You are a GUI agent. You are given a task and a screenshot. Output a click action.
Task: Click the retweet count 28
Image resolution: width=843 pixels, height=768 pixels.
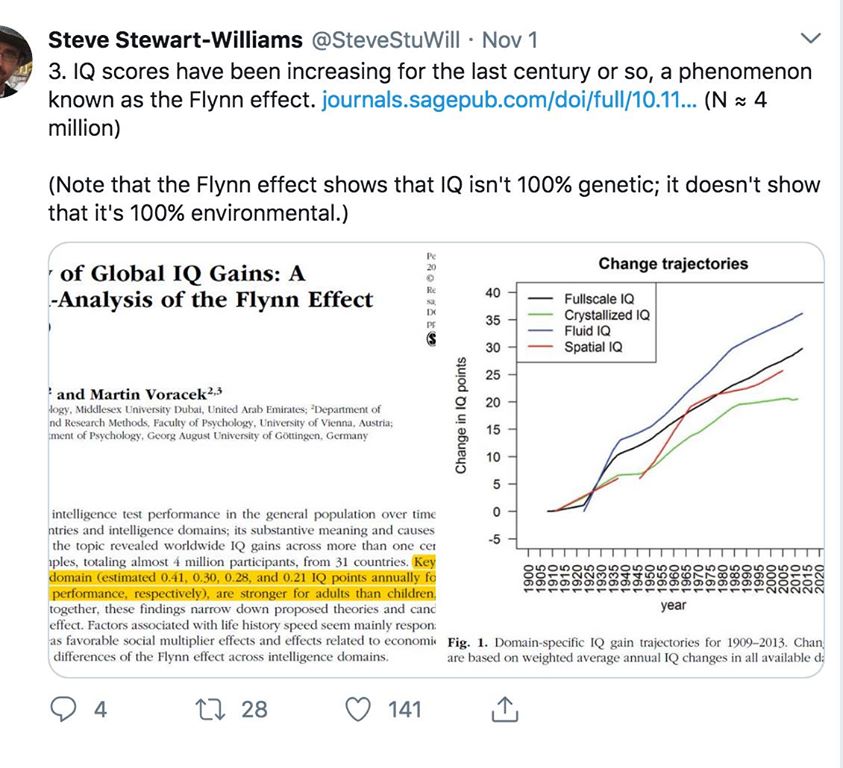[254, 709]
